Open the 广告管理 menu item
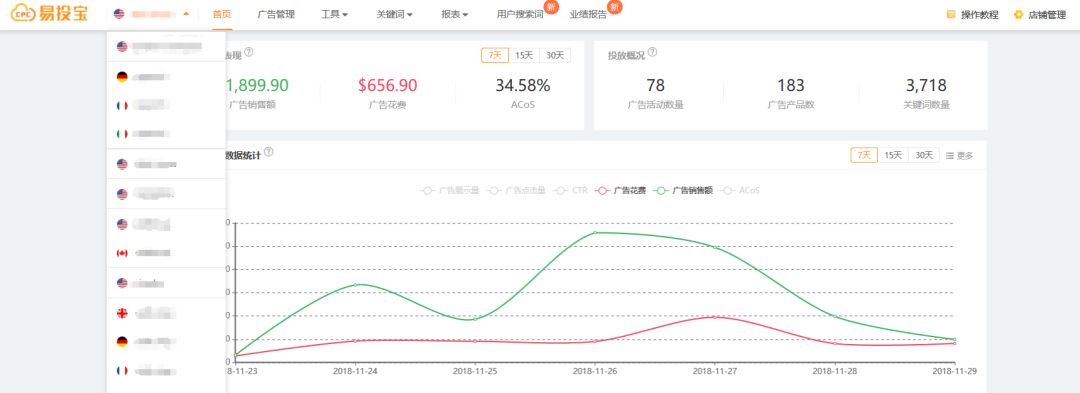The image size is (1080, 393). coord(276,14)
